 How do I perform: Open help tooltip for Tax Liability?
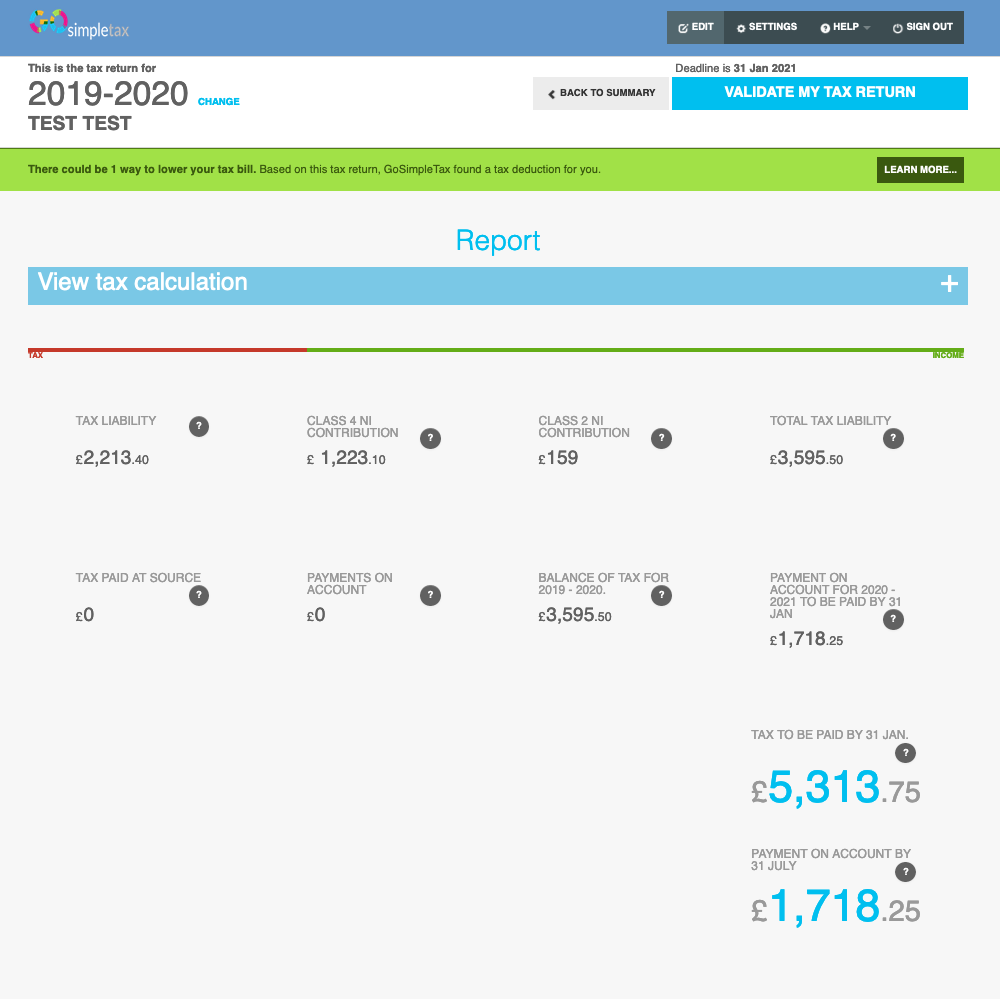click(x=199, y=426)
